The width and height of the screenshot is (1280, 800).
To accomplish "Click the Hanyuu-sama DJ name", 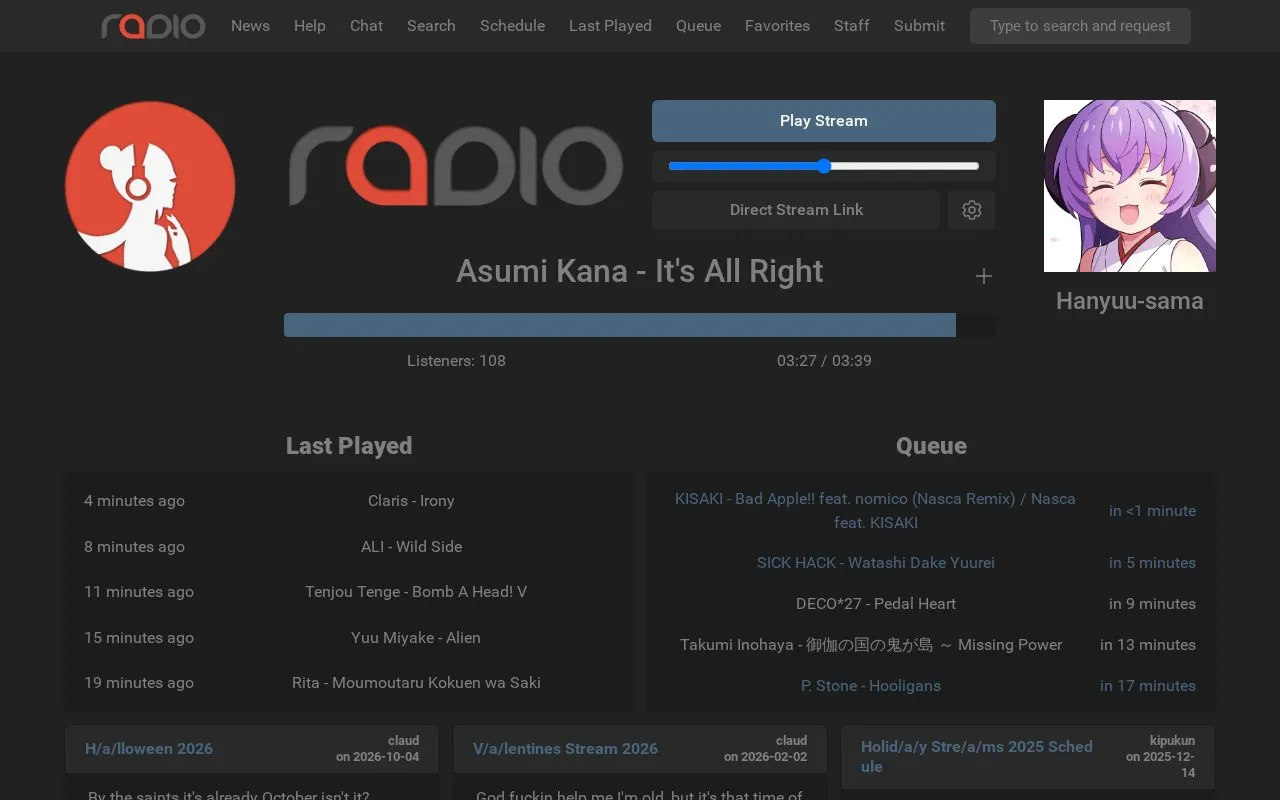I will (x=1130, y=301).
